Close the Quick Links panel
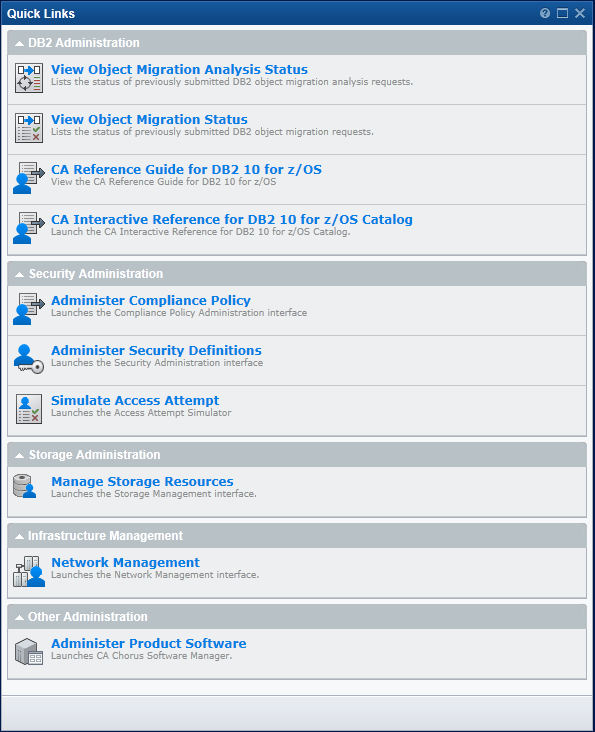 (x=580, y=13)
